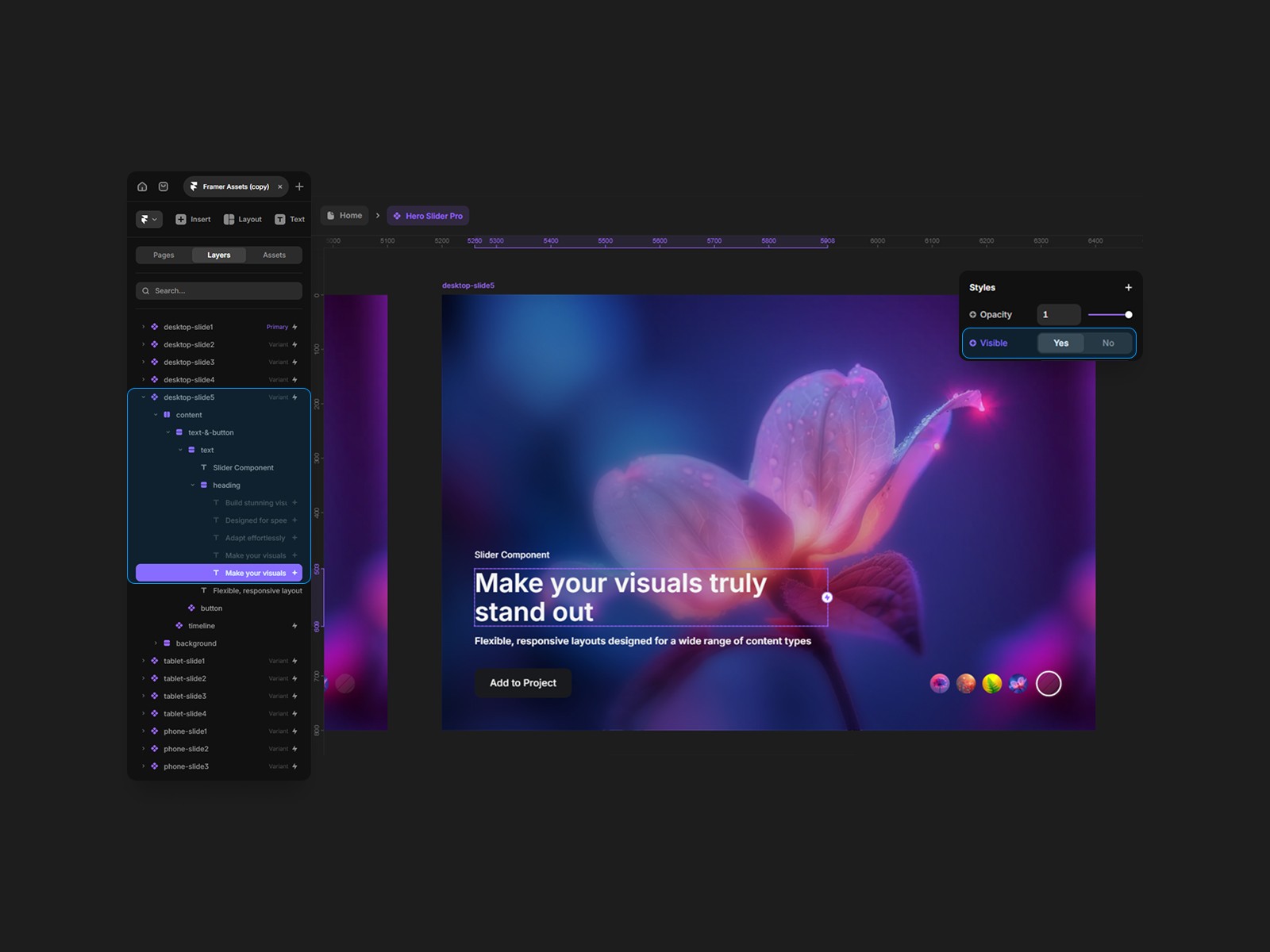Click lightning icon on phone-slide3 row
The height and width of the screenshot is (952, 1270).
point(294,766)
